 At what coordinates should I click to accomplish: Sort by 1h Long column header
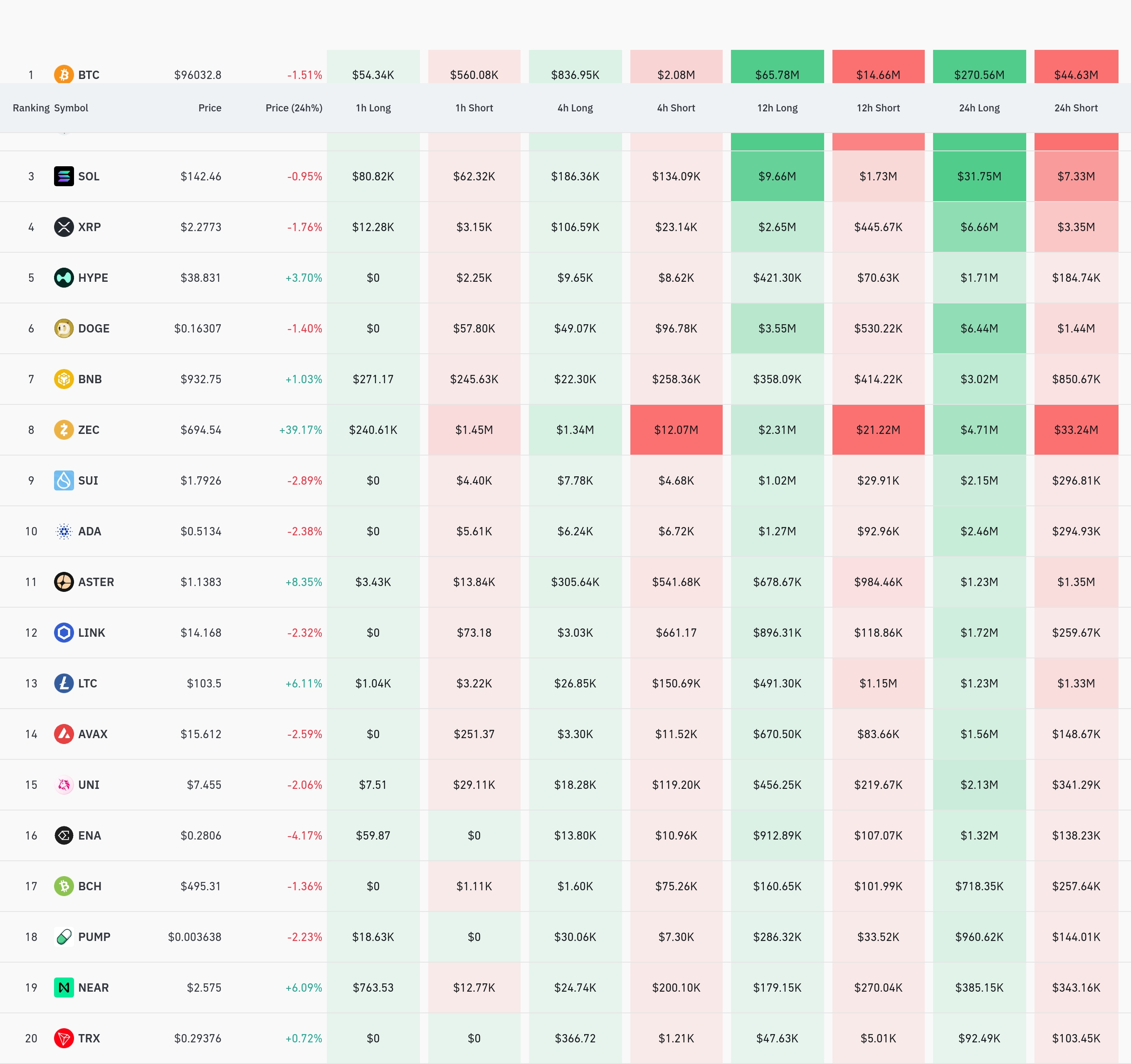(x=373, y=108)
